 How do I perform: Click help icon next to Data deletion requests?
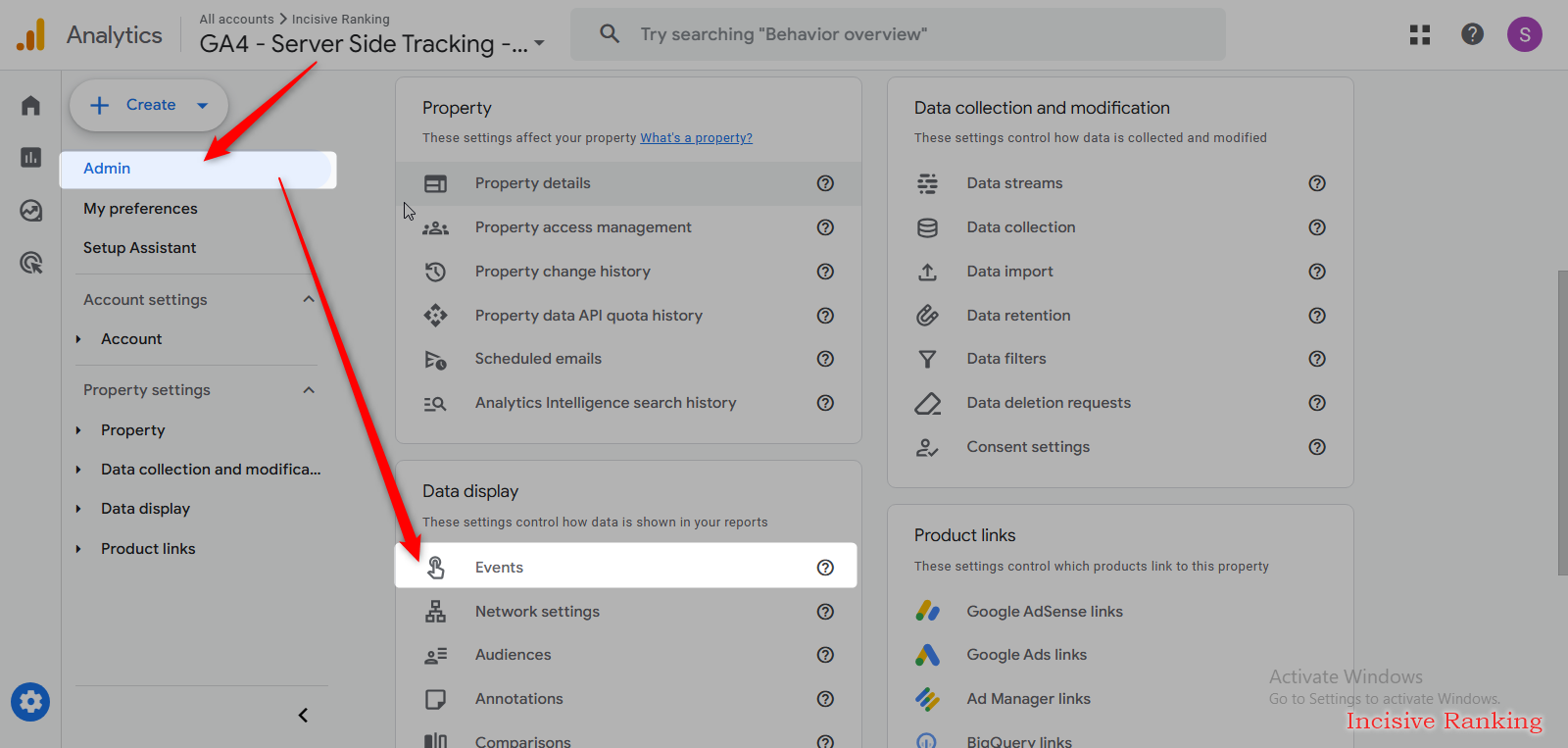(x=1317, y=403)
